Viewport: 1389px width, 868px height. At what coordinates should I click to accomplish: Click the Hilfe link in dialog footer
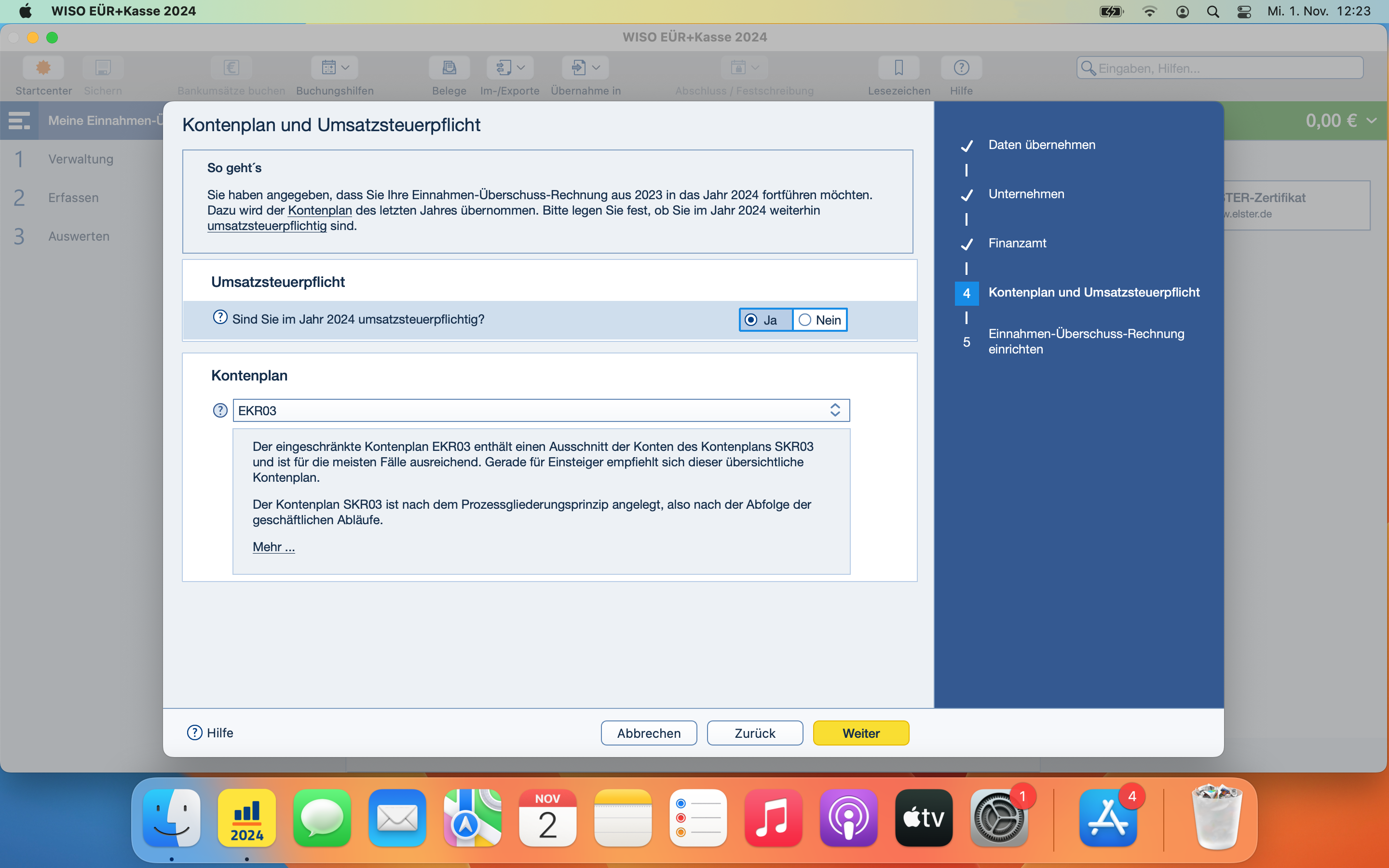tap(210, 732)
